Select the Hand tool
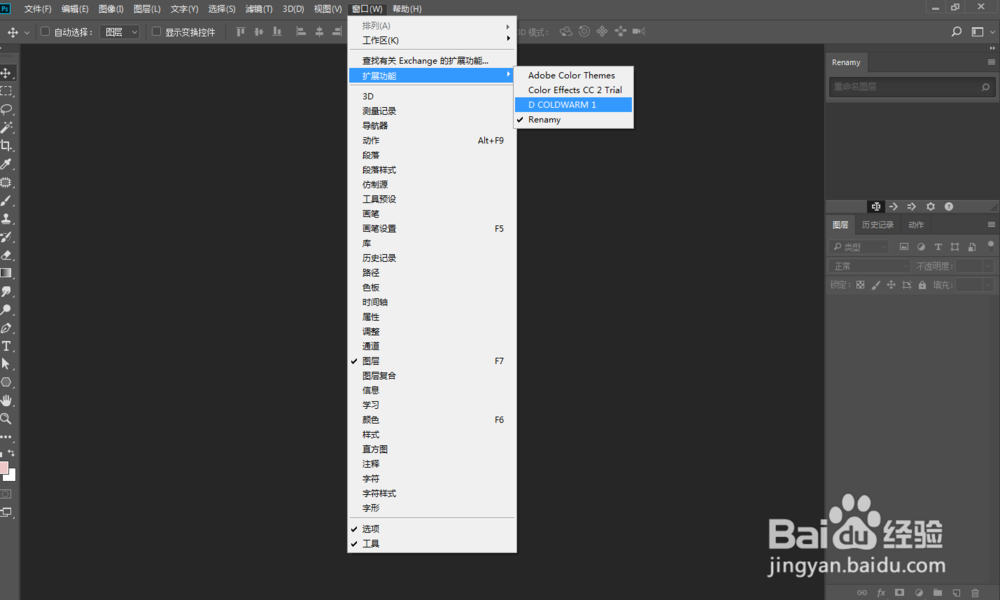Image resolution: width=1000 pixels, height=600 pixels. 6,400
